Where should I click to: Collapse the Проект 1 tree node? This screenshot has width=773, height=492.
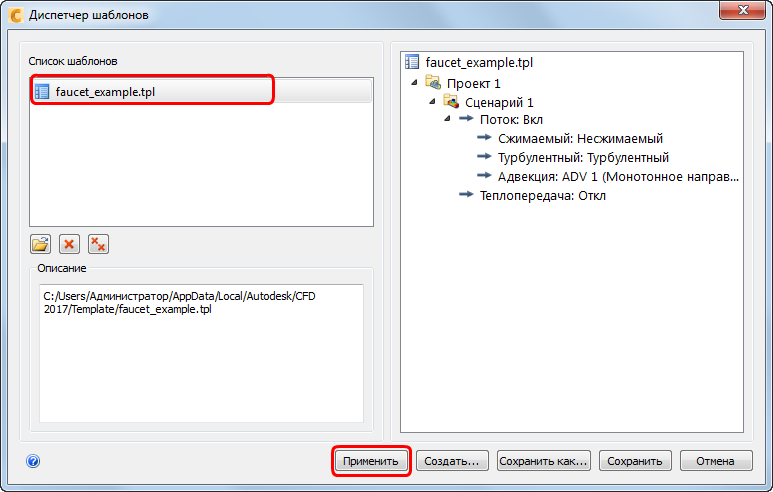[414, 82]
